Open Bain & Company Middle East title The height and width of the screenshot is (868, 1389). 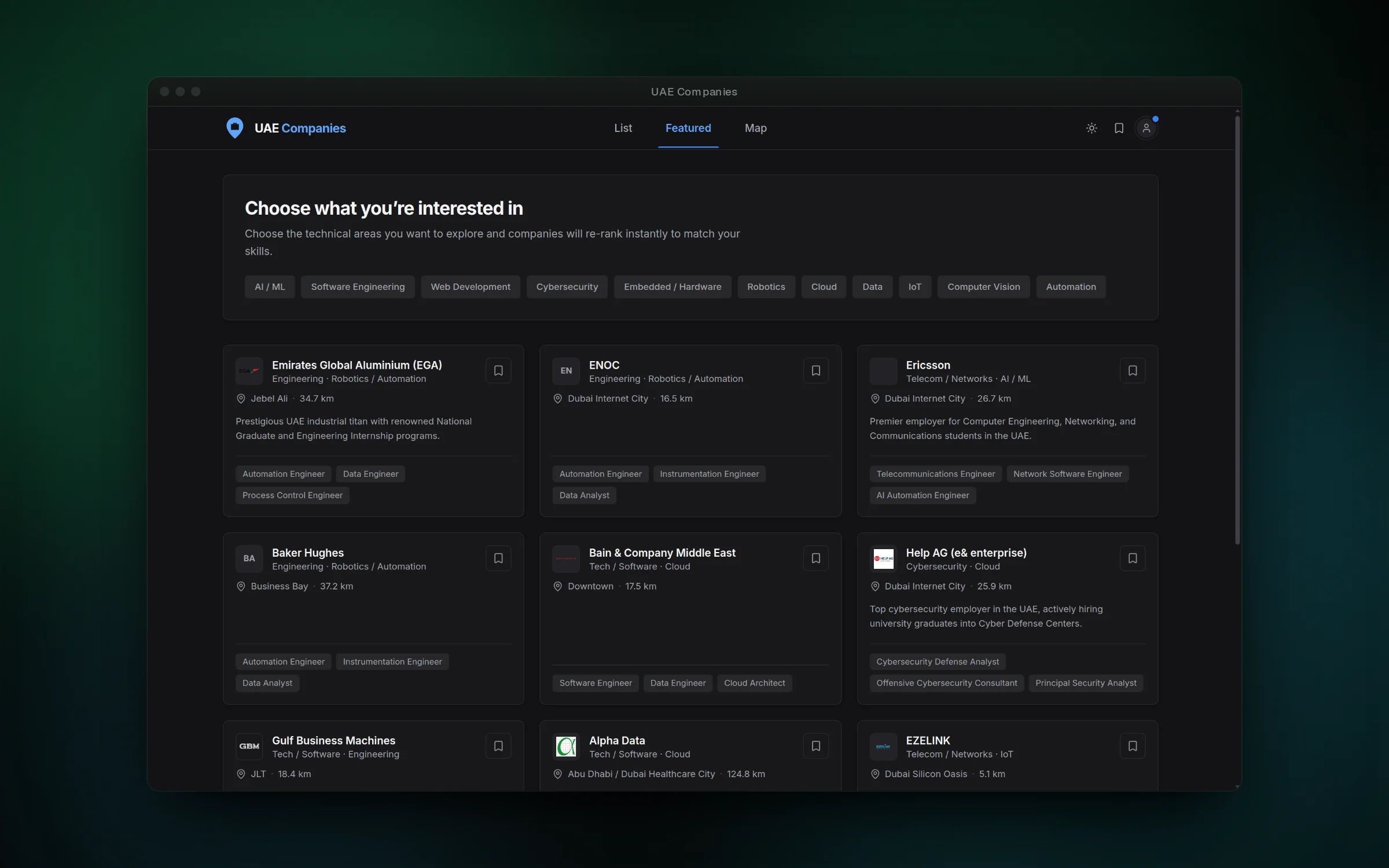tap(662, 553)
